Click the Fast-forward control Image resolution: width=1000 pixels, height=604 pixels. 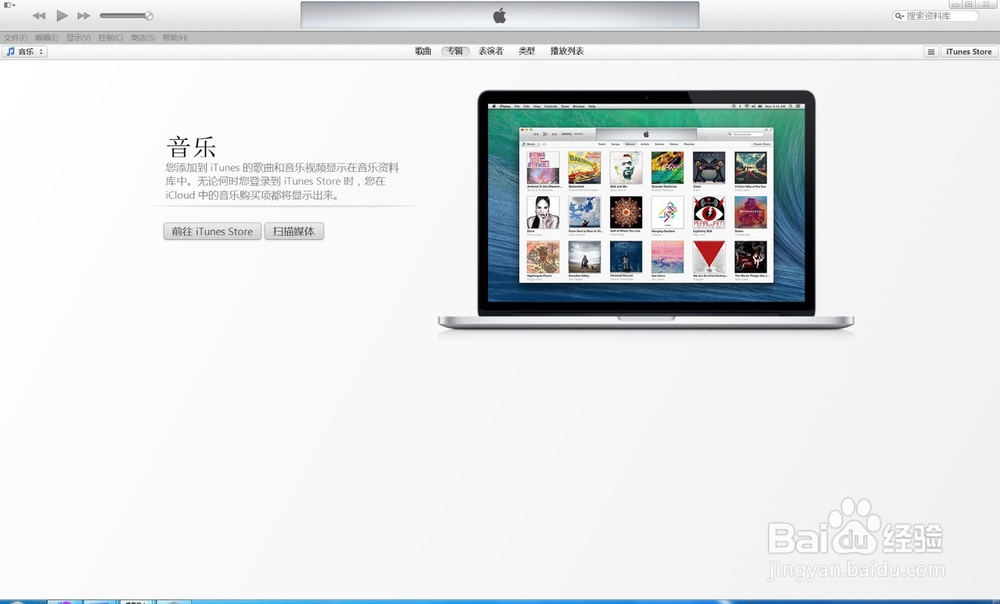pos(84,15)
